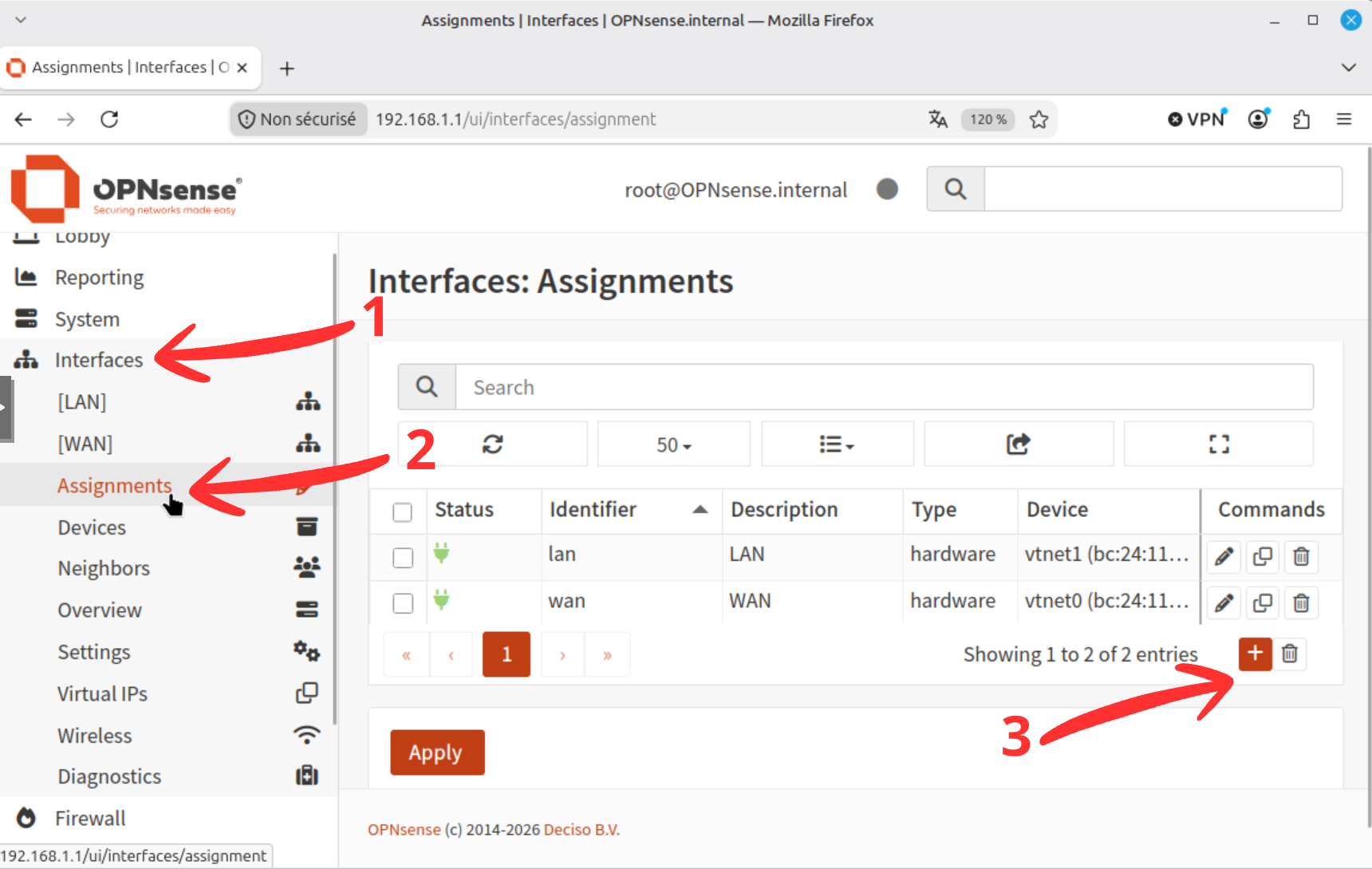Delete selected entries trash icon beside plus
The width and height of the screenshot is (1372, 869).
(1290, 654)
